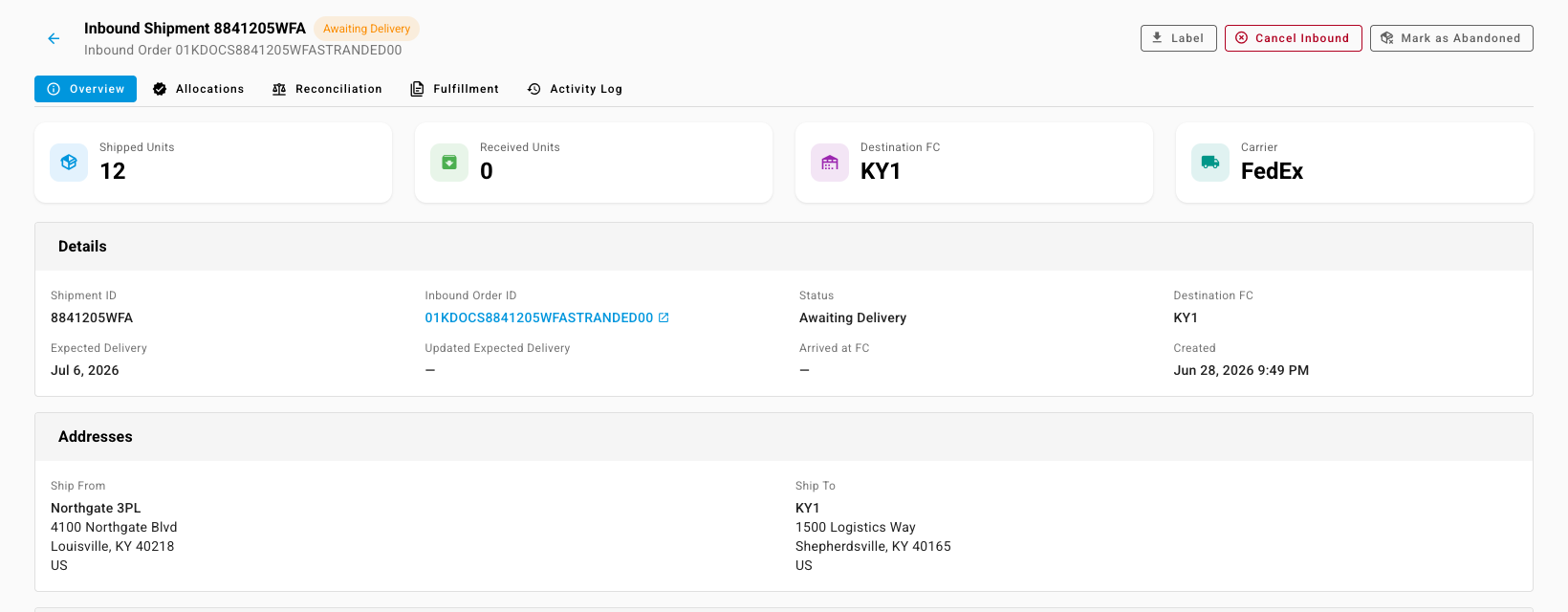Click the inbound order subtitle under the title

click(x=243, y=50)
